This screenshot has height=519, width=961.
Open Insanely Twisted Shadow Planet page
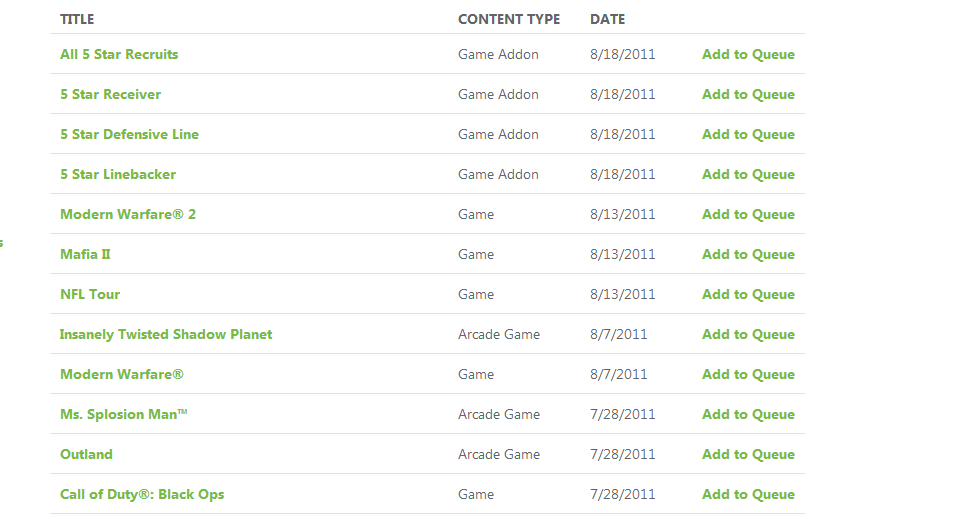pos(166,334)
